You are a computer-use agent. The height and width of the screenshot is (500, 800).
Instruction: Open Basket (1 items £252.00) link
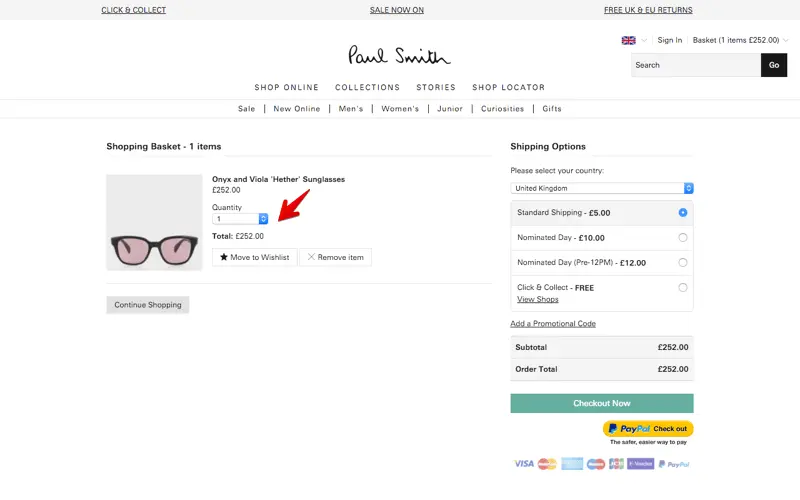736,40
